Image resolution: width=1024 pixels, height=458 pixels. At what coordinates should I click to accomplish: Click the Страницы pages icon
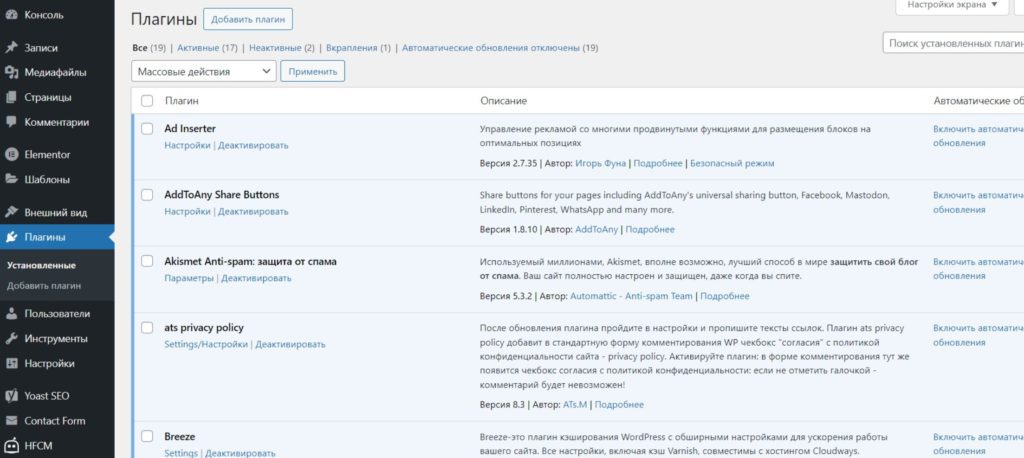point(11,97)
